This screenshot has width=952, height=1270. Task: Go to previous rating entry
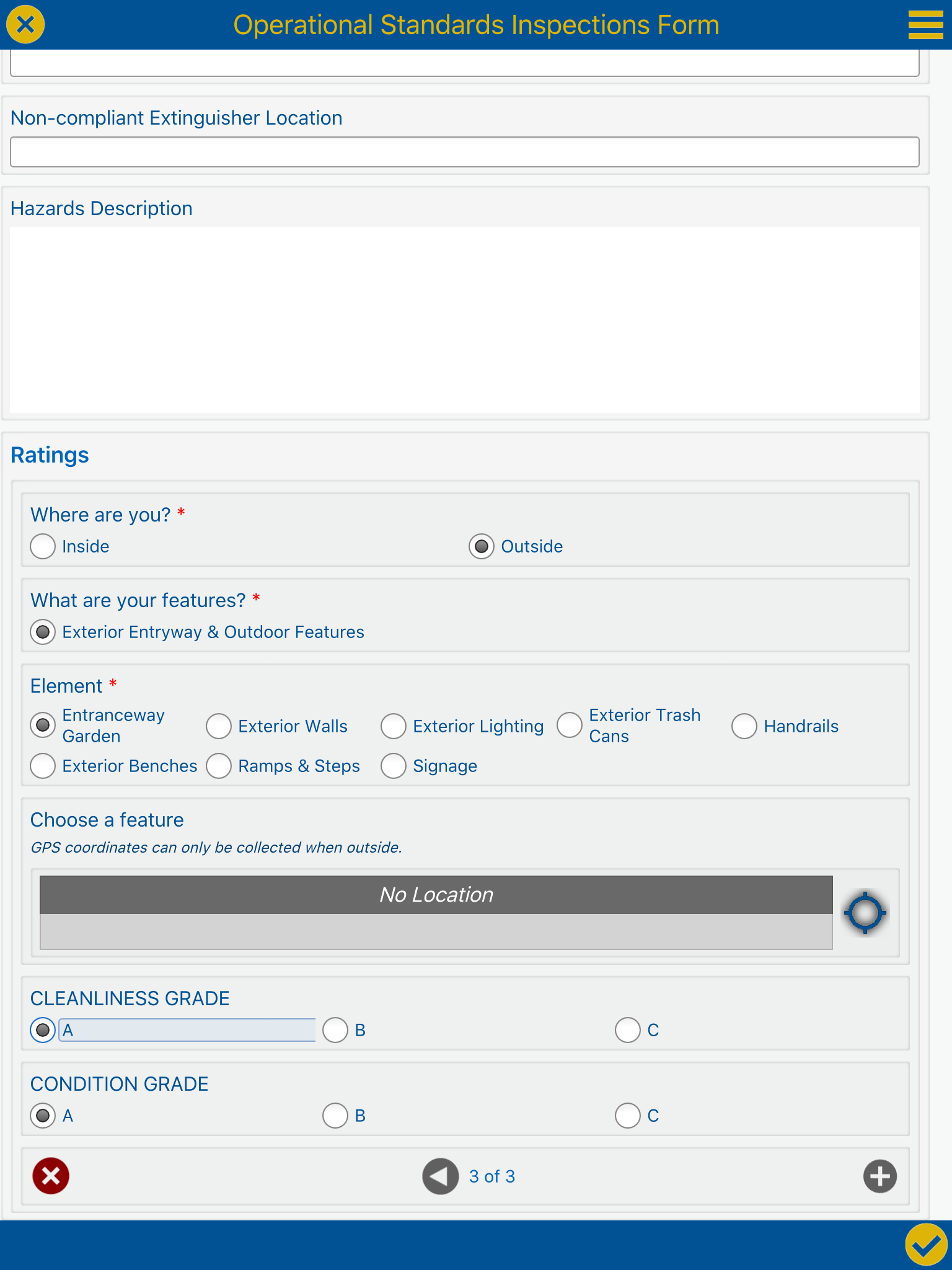tap(440, 1176)
